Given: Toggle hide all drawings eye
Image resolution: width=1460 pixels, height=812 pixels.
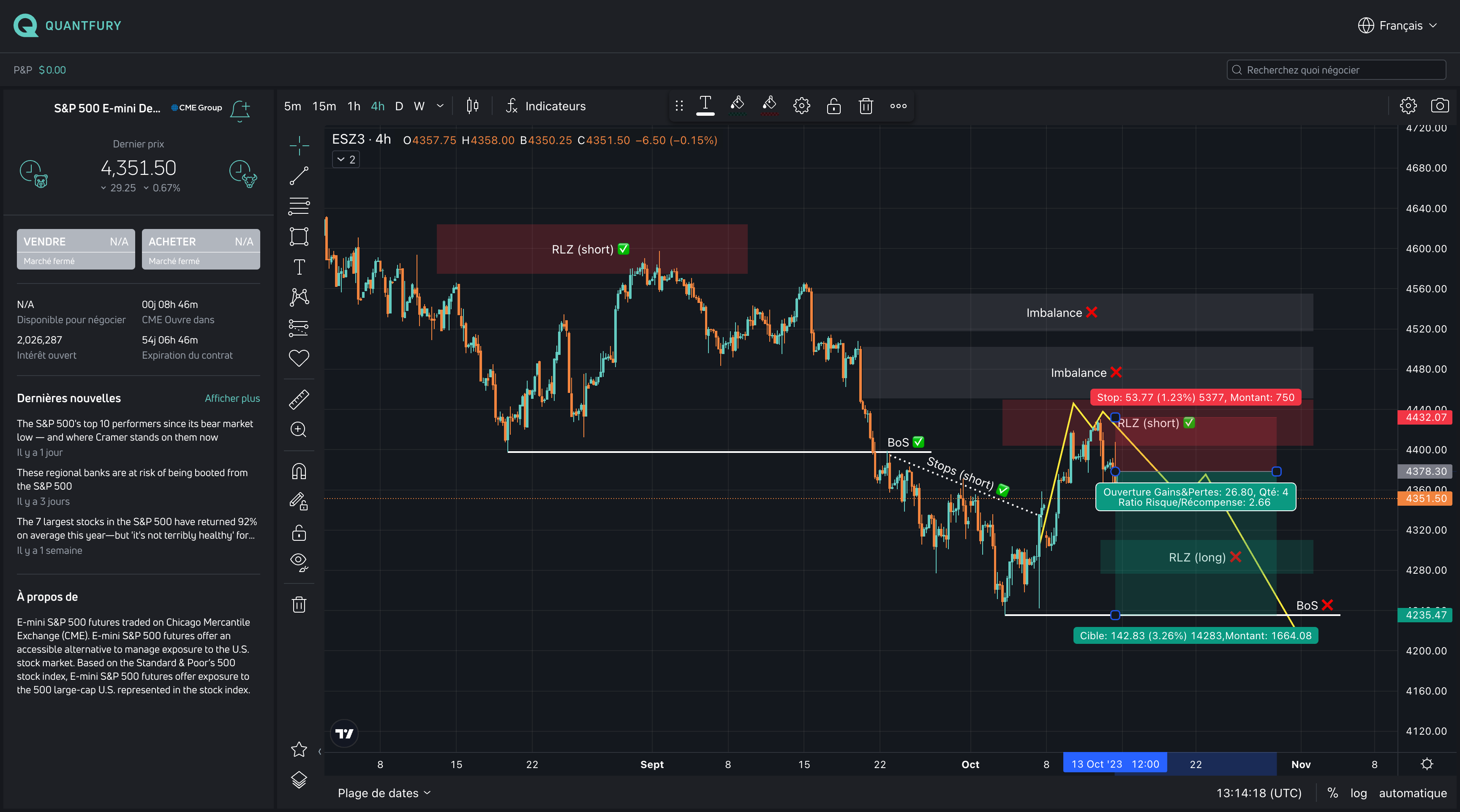Looking at the screenshot, I should pos(299,562).
